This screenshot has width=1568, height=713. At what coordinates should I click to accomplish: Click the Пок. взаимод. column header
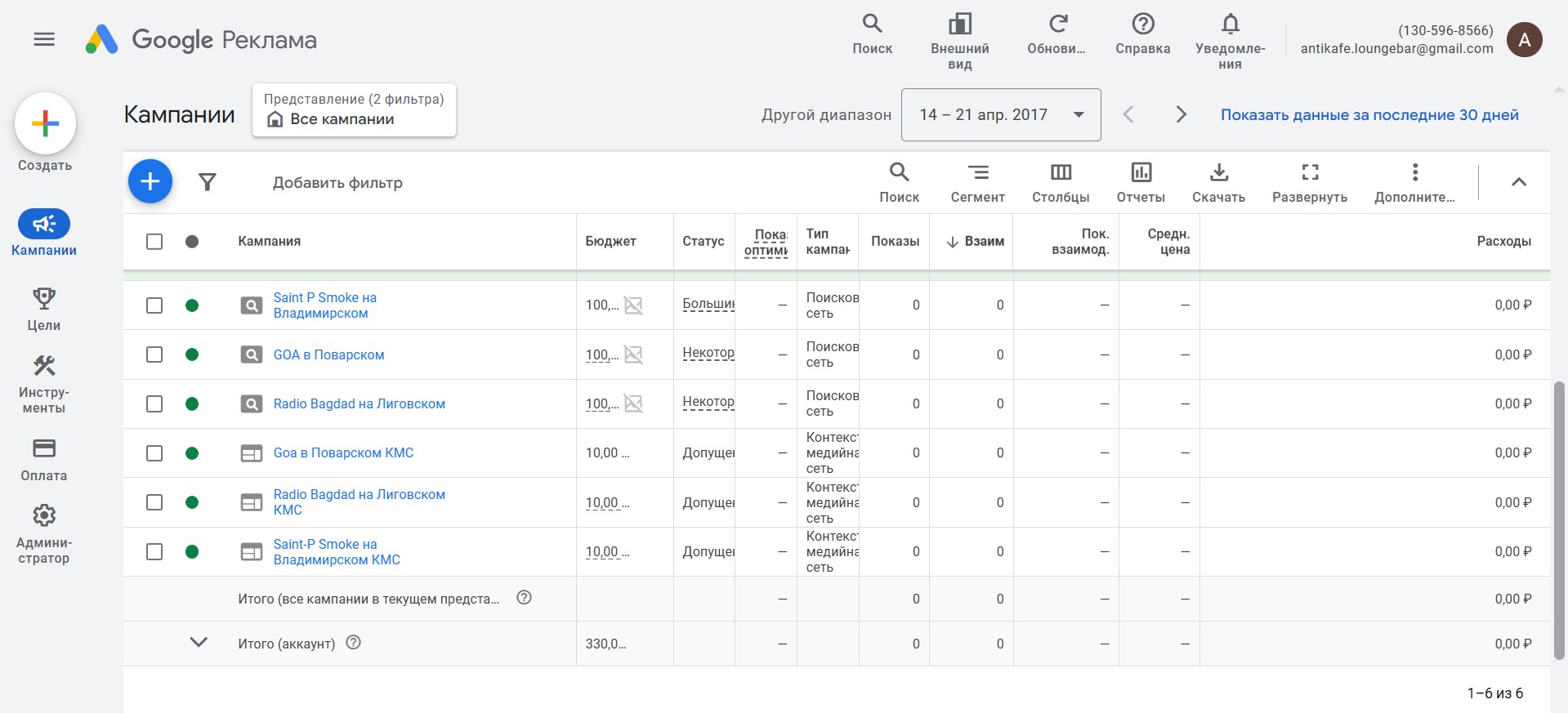(x=1080, y=242)
